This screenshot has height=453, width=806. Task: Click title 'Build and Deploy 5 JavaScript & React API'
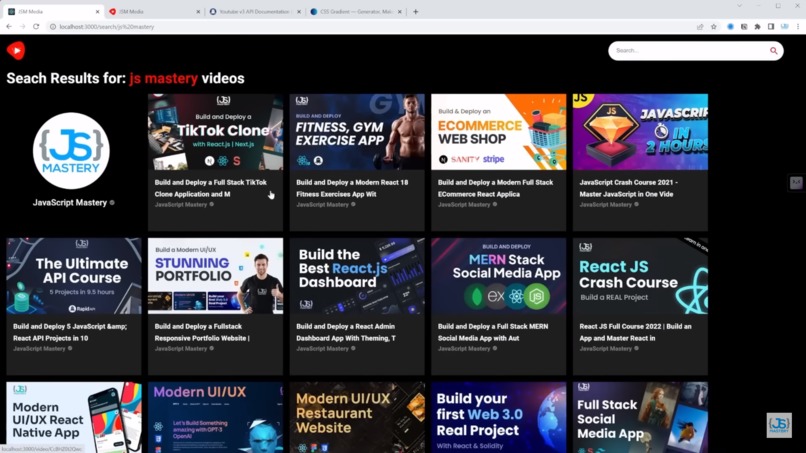click(70, 332)
